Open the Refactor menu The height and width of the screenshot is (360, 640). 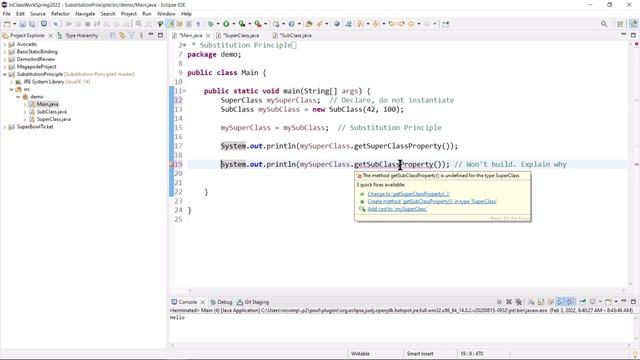tap(60, 13)
